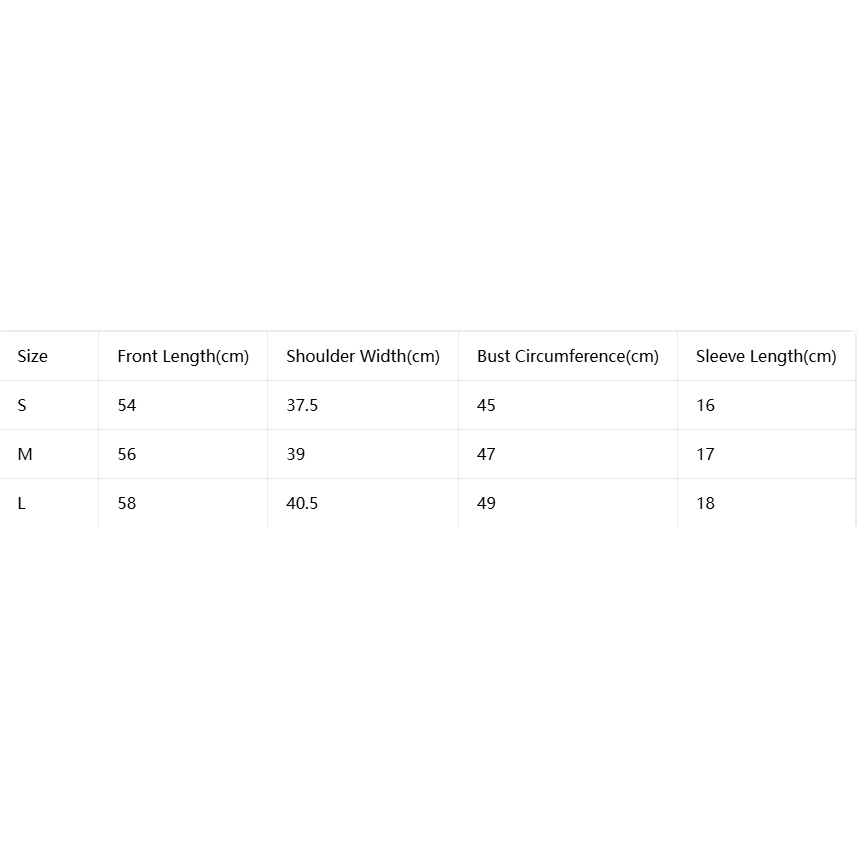Click the bust value 45

pyautogui.click(x=486, y=405)
